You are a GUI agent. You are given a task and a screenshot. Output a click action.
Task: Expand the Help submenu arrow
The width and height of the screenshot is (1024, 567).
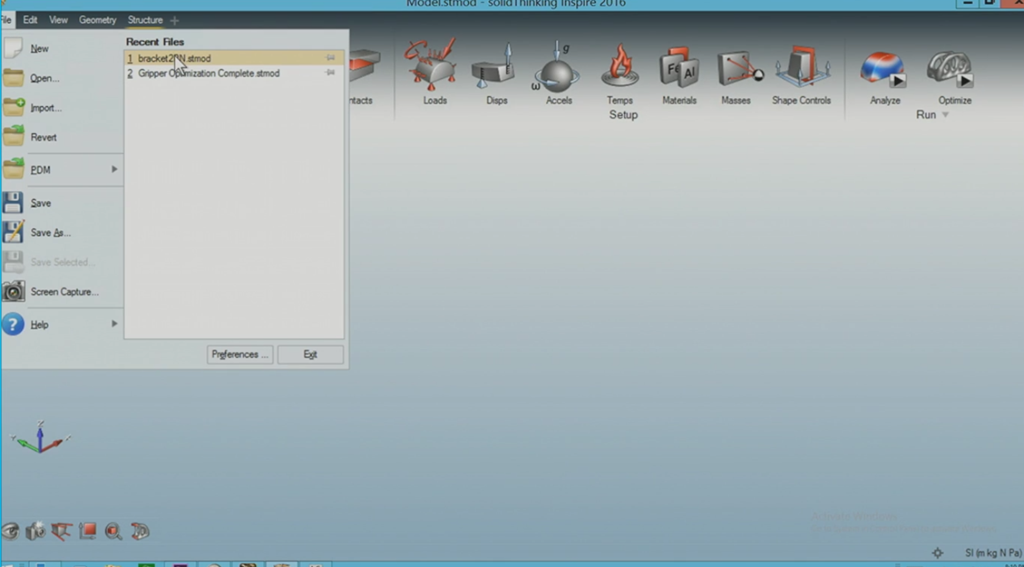pyautogui.click(x=114, y=323)
